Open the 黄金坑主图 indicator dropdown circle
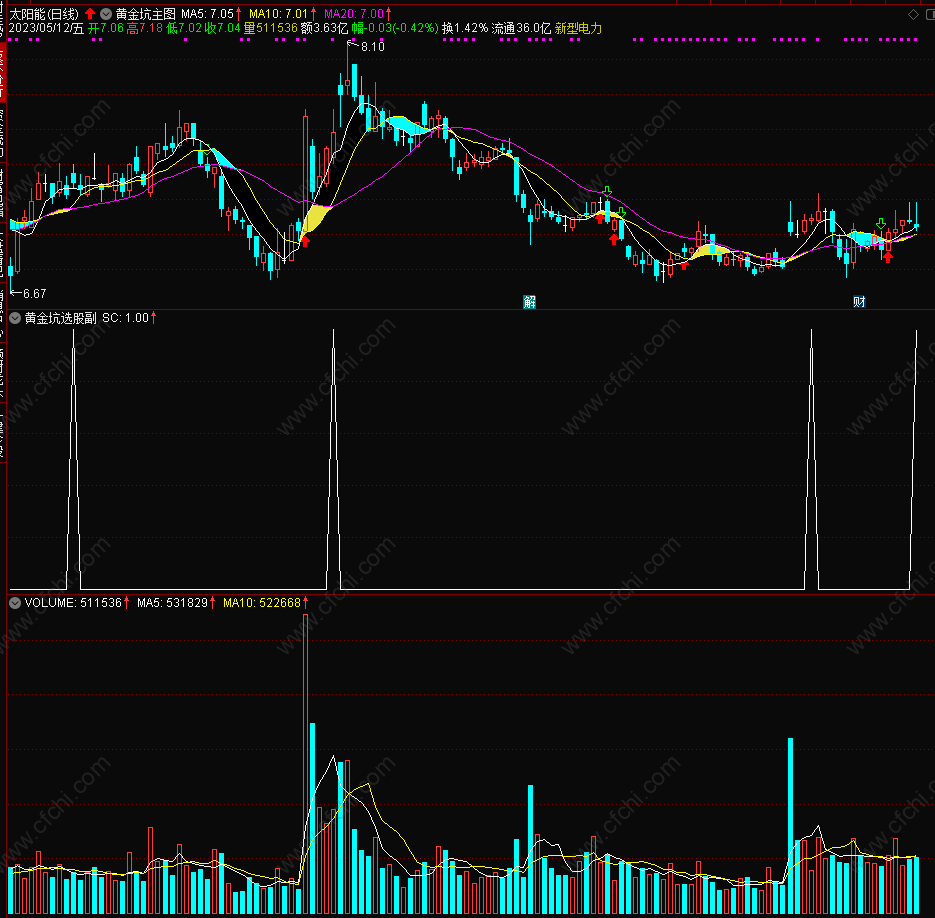Screen dimensions: 935x918 pos(106,14)
